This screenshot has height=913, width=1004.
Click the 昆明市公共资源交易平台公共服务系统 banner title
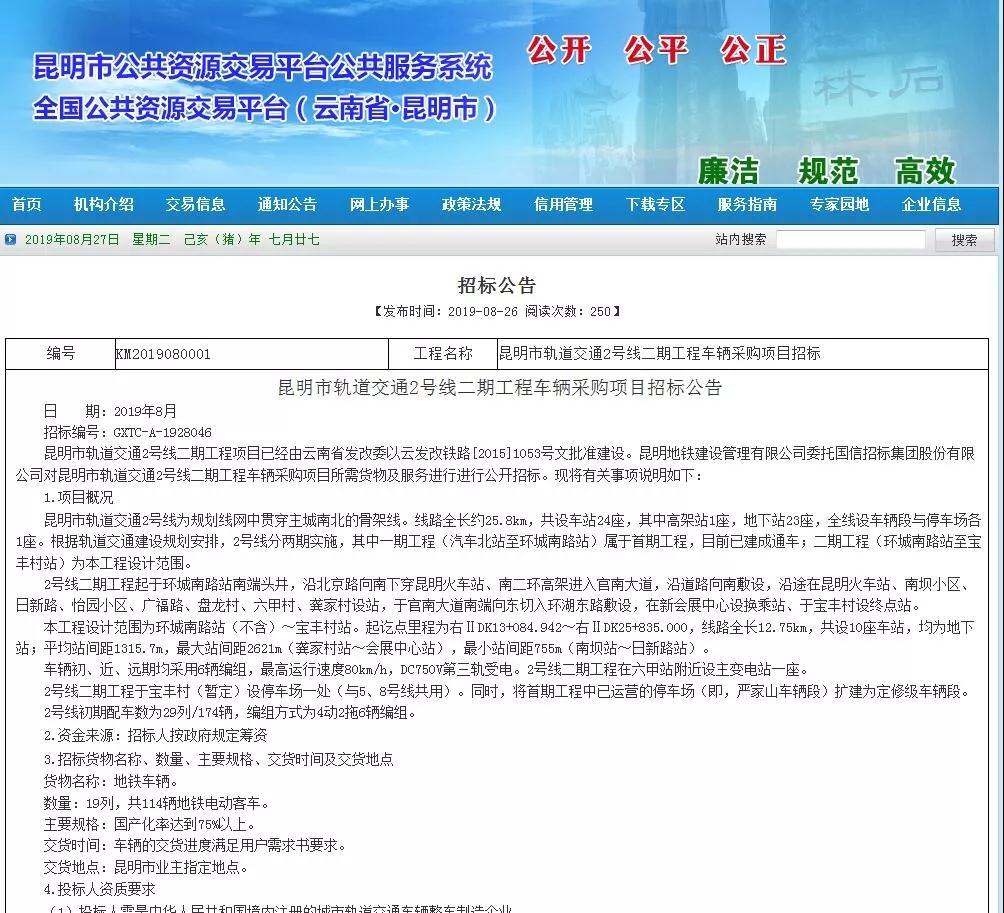point(262,68)
